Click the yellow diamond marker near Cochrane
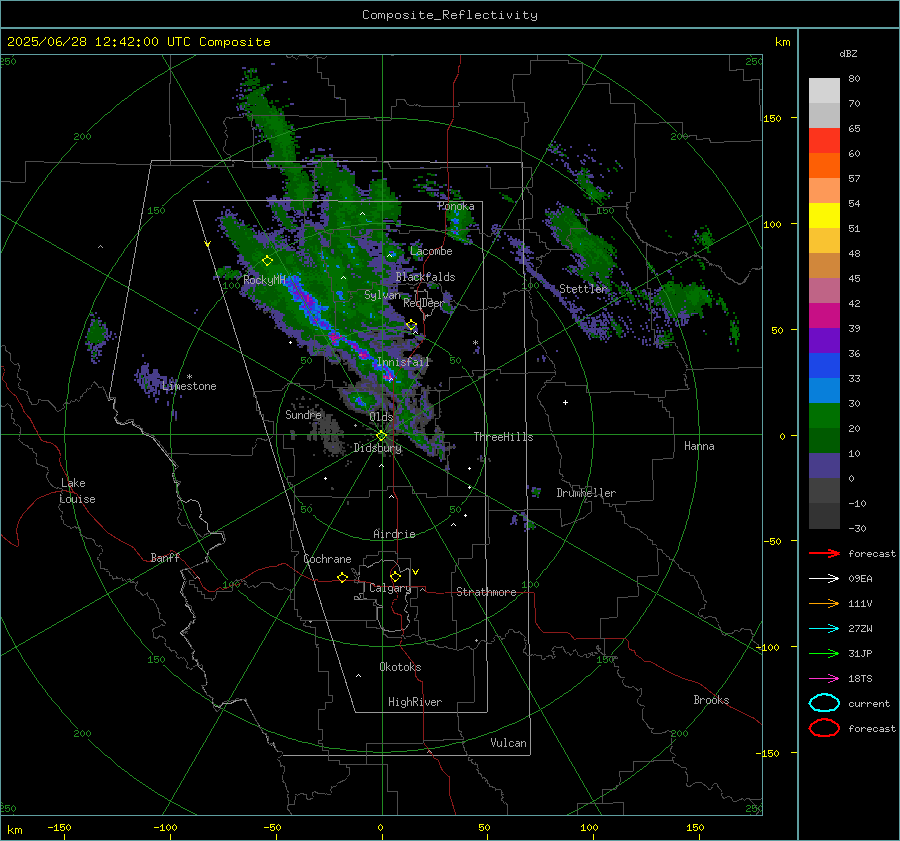900x841 pixels. click(x=342, y=577)
